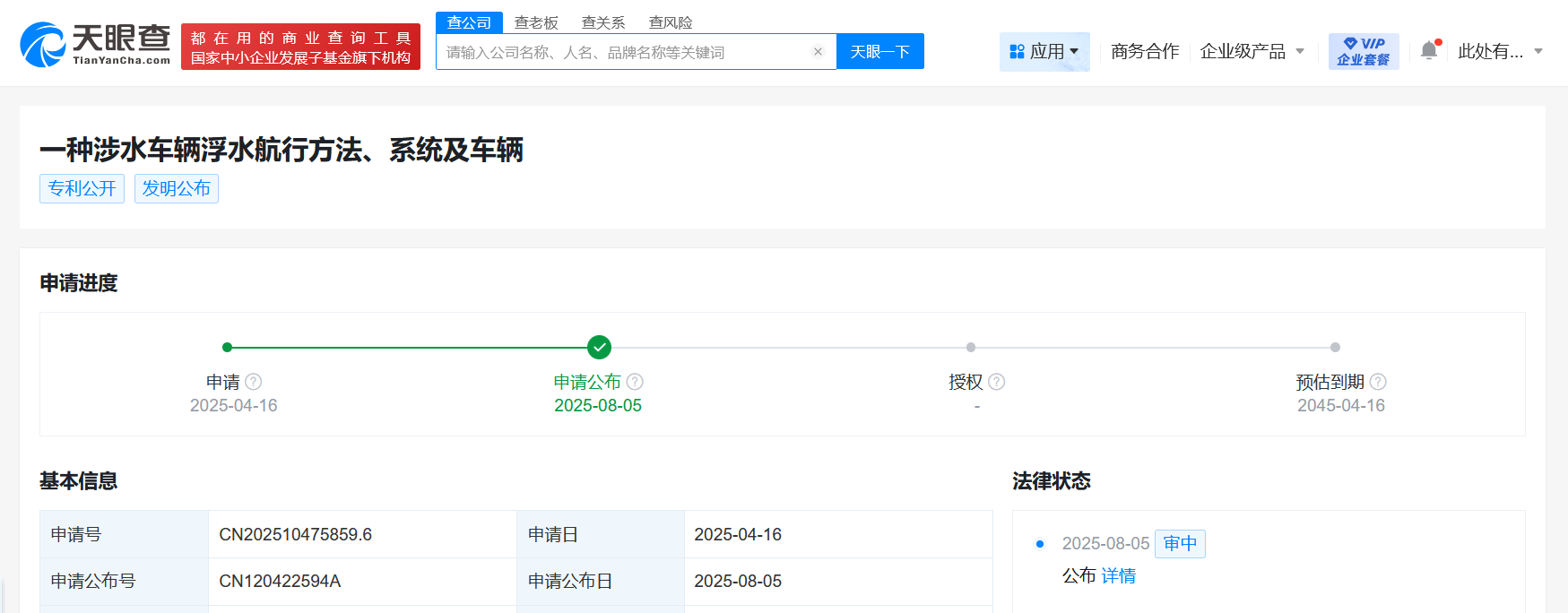The width and height of the screenshot is (1568, 613).
Task: Select the 预估到期 grey progress dot
Action: [1335, 347]
